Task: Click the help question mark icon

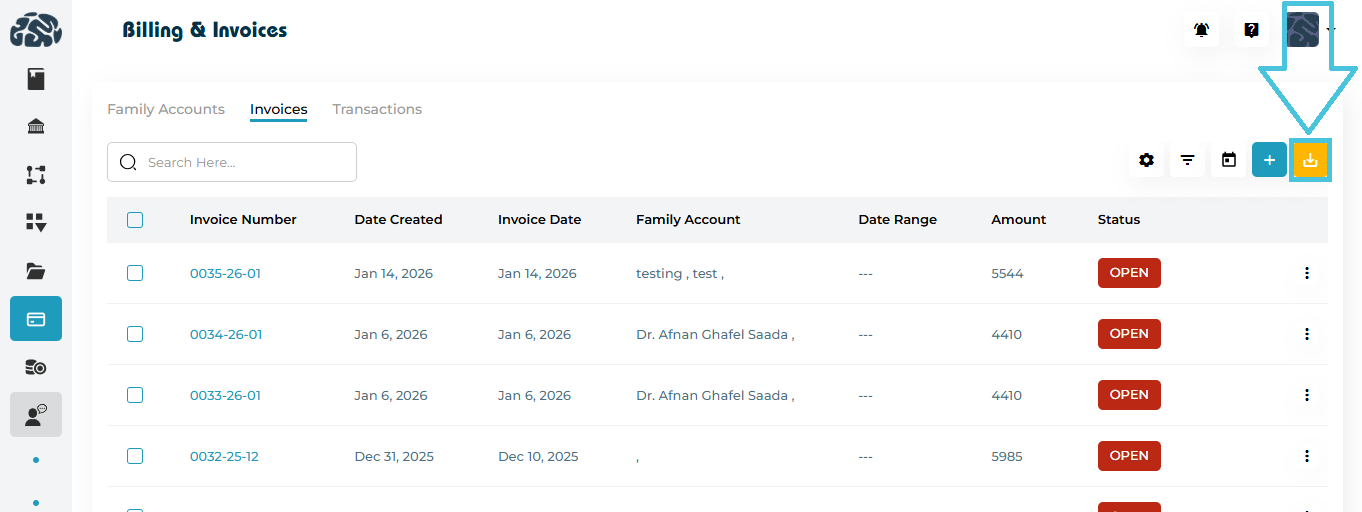Action: pyautogui.click(x=1251, y=30)
